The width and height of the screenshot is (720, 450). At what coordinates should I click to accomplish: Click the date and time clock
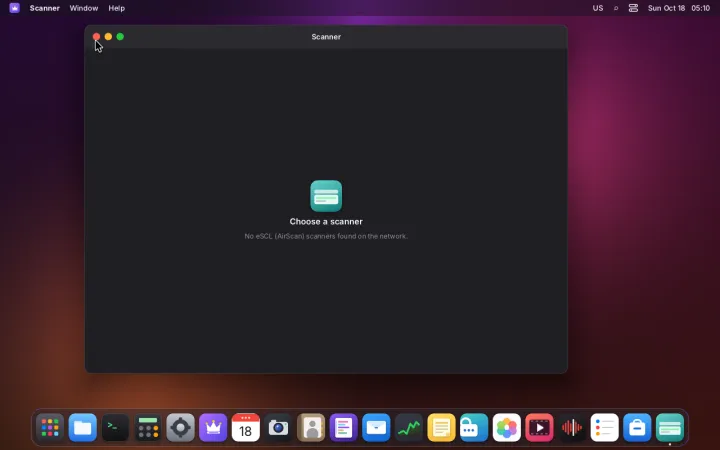coord(679,8)
